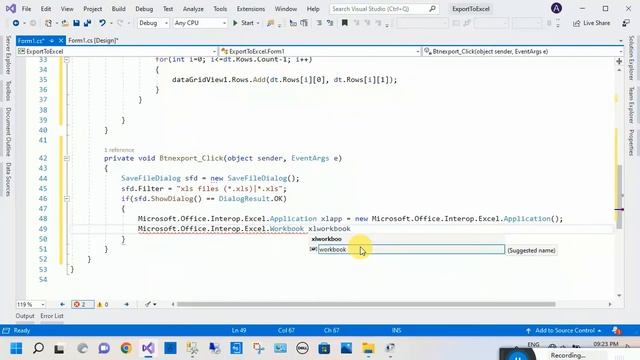Screen dimensions: 640x360
Task: Open File Explorer from taskbar
Action: [x=368, y=348]
